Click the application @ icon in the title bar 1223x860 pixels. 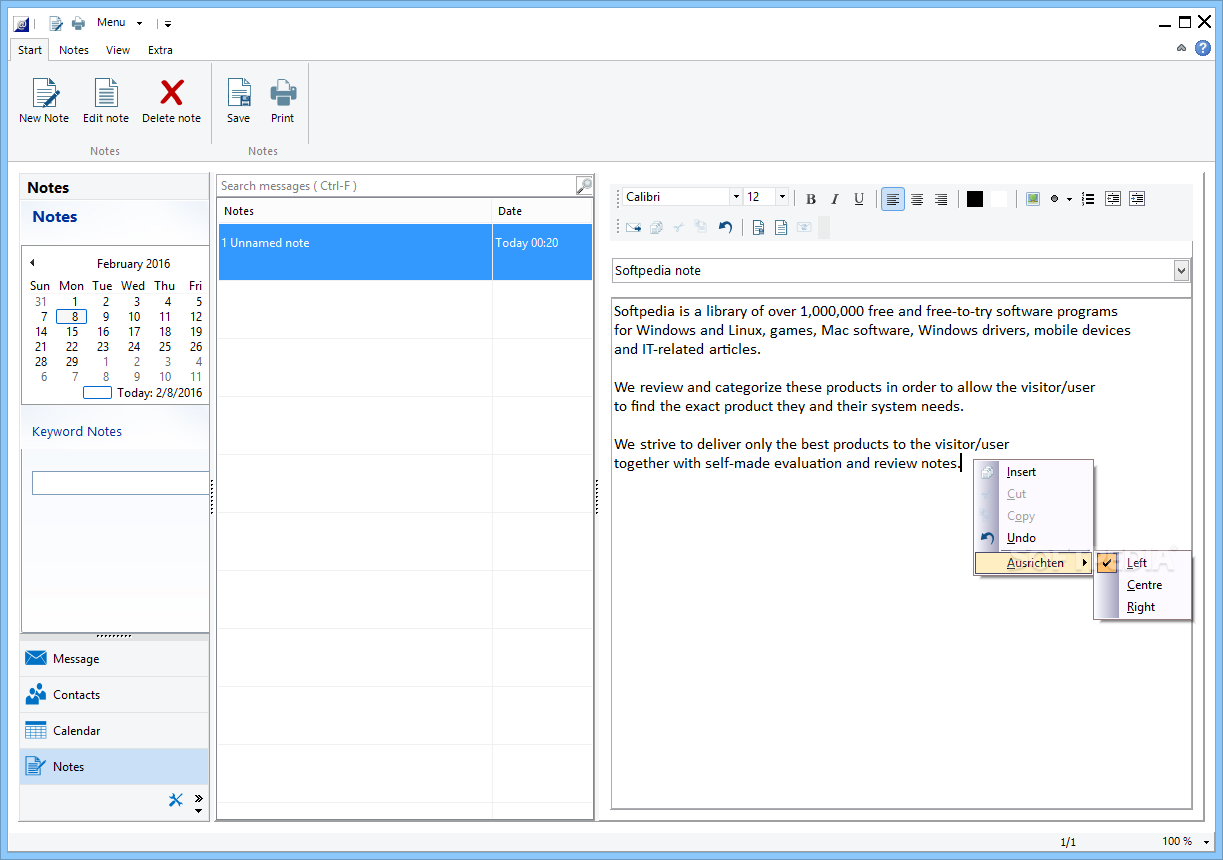(x=21, y=23)
